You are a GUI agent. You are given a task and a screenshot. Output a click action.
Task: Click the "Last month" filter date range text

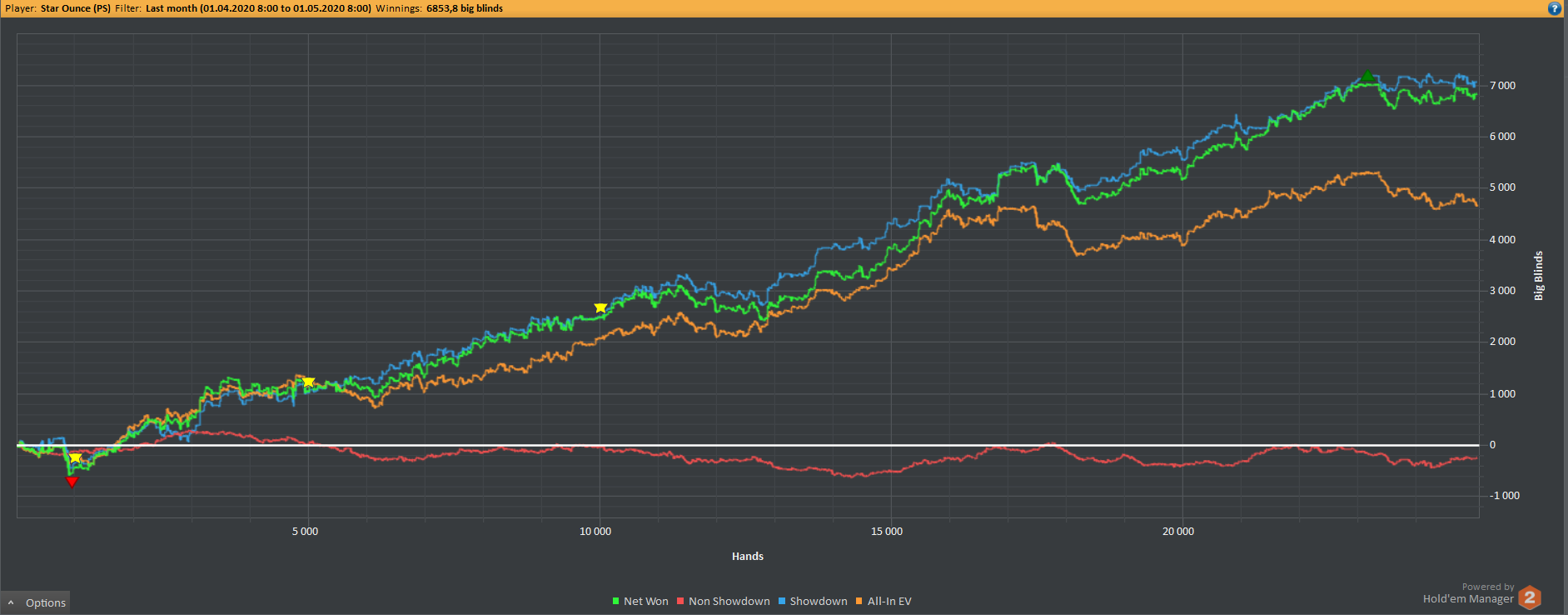258,8
